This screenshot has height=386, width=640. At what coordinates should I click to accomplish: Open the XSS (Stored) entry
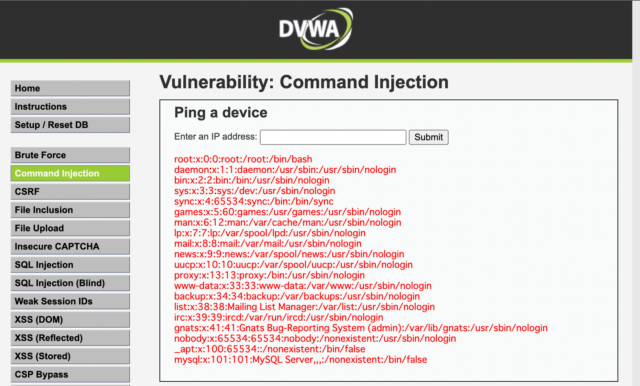click(70, 356)
